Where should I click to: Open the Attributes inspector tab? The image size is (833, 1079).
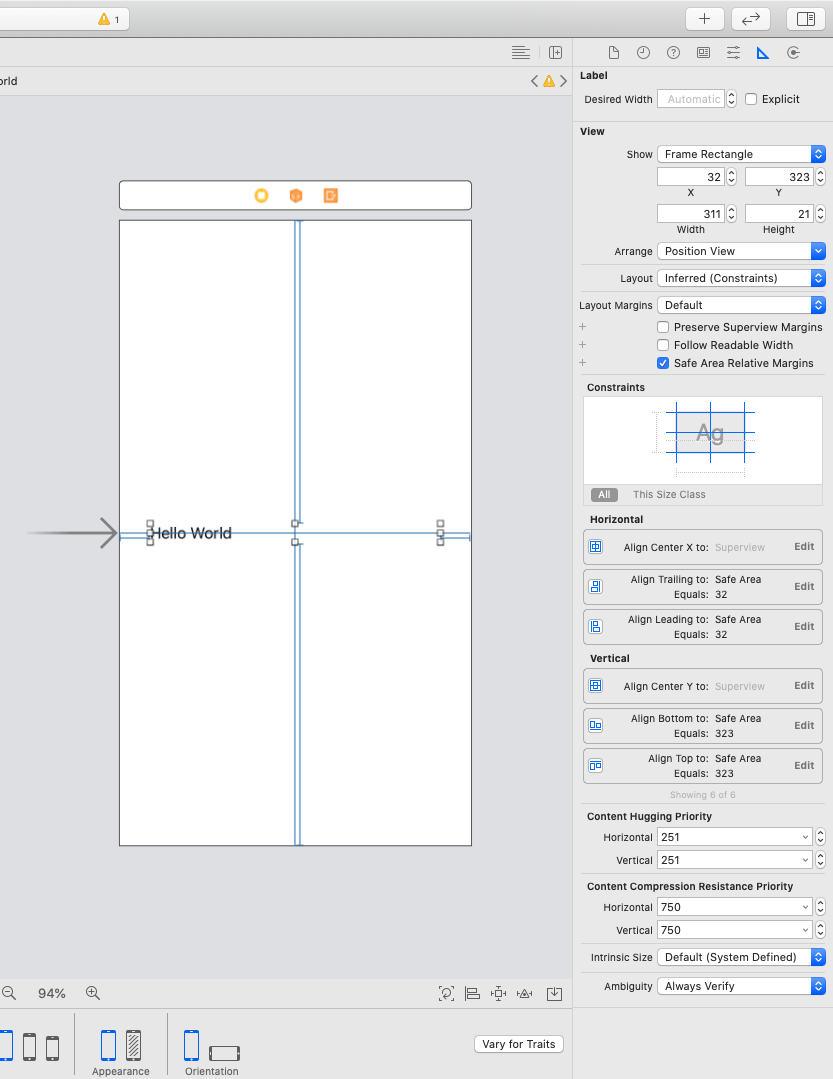733,53
